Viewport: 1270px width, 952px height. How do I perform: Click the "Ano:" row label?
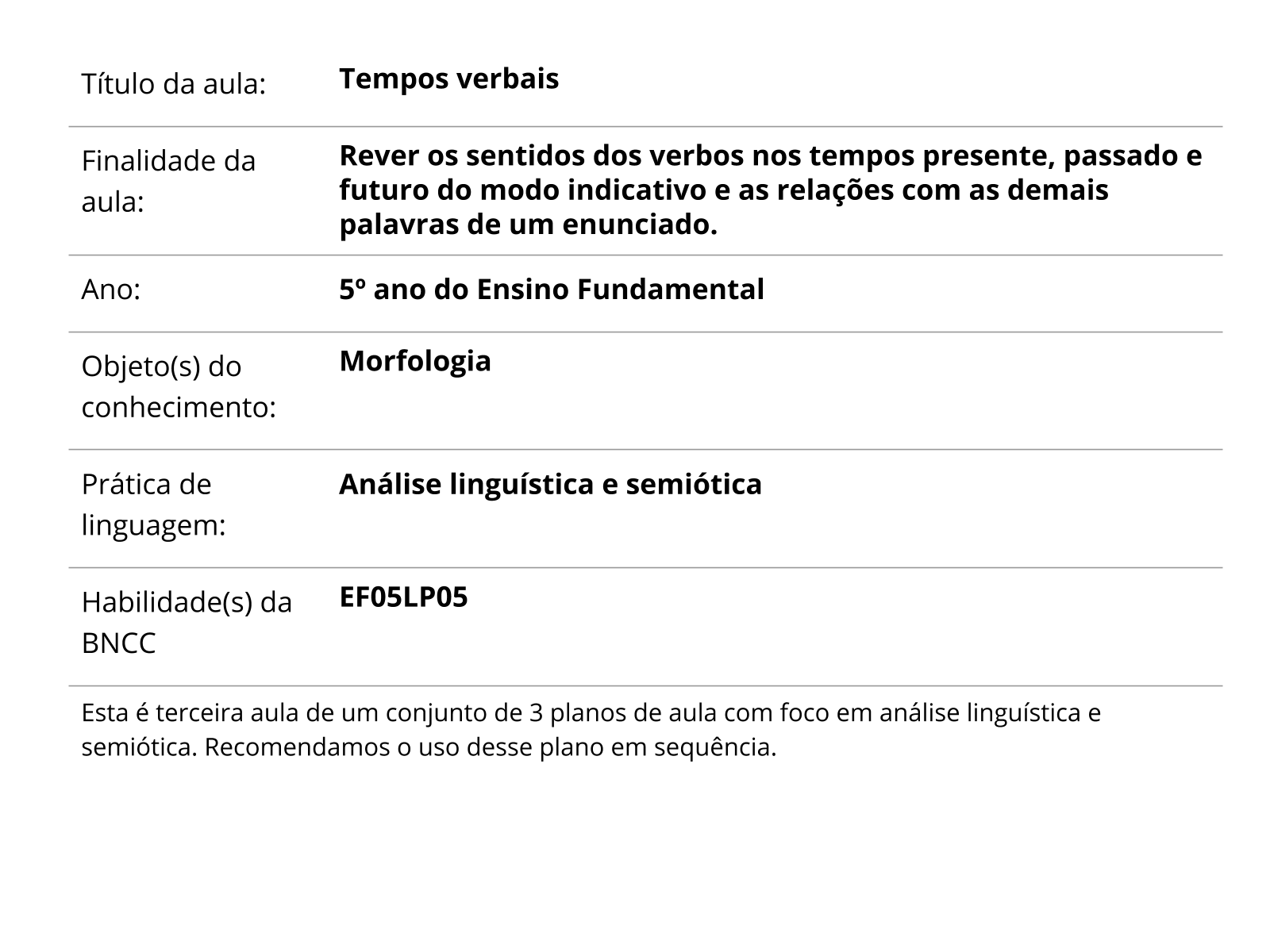[110, 290]
